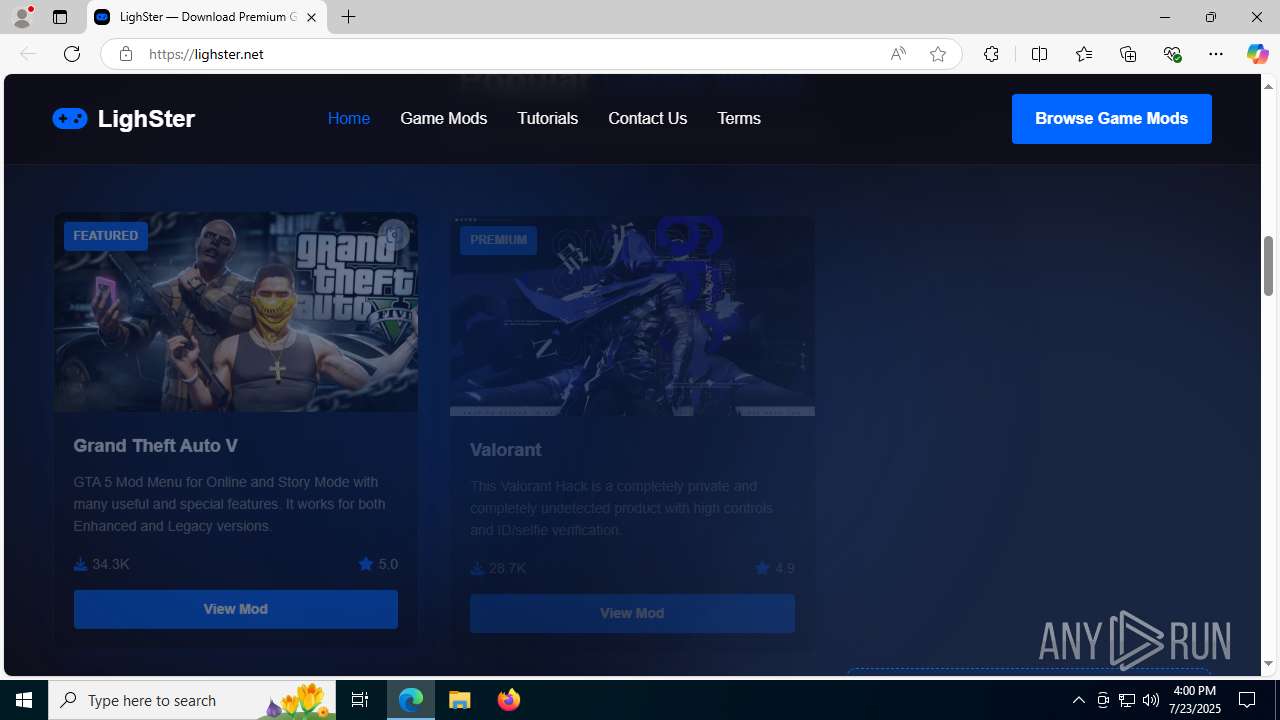The width and height of the screenshot is (1280, 720).
Task: Click View Mod for Valorant
Action: 632,613
